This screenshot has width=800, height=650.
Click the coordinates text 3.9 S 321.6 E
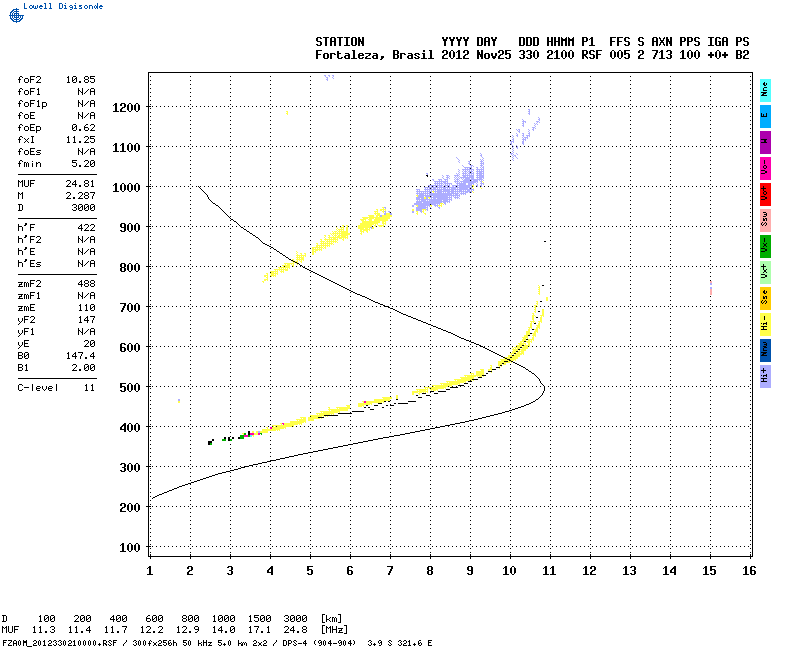coord(399,643)
